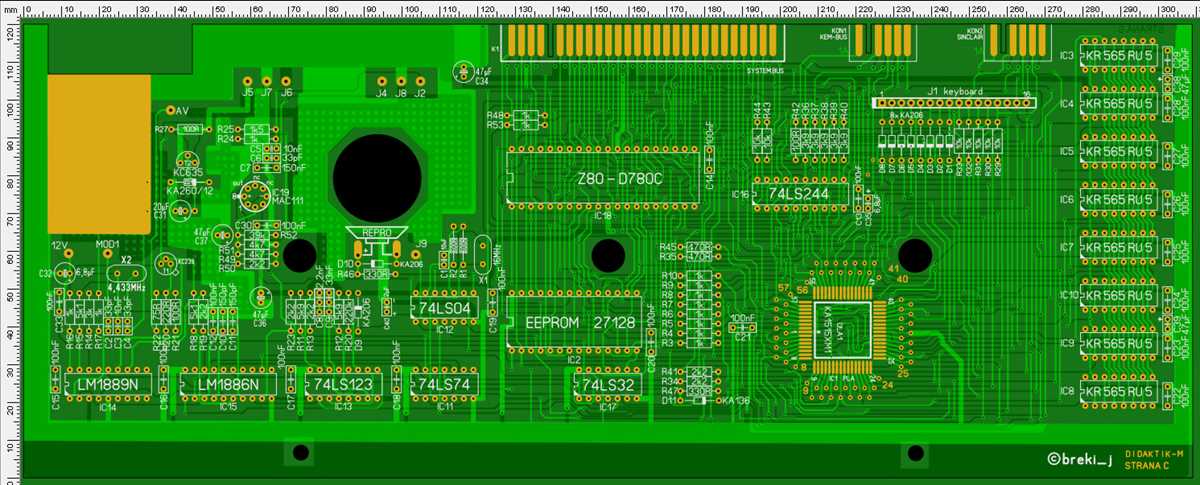The image size is (1200, 485).
Task: Select the J1 keyboard connector label
Action: [x=955, y=92]
